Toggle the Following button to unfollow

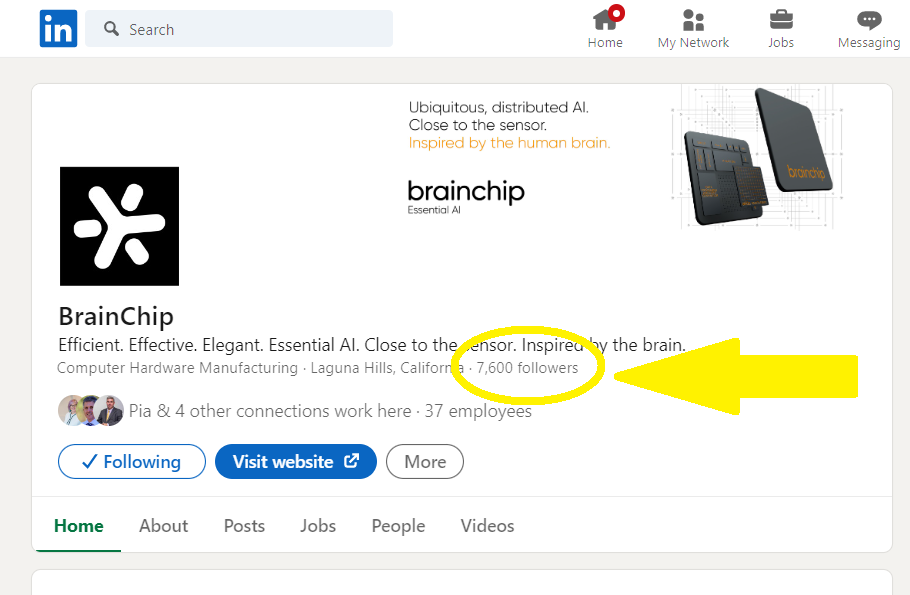point(132,461)
